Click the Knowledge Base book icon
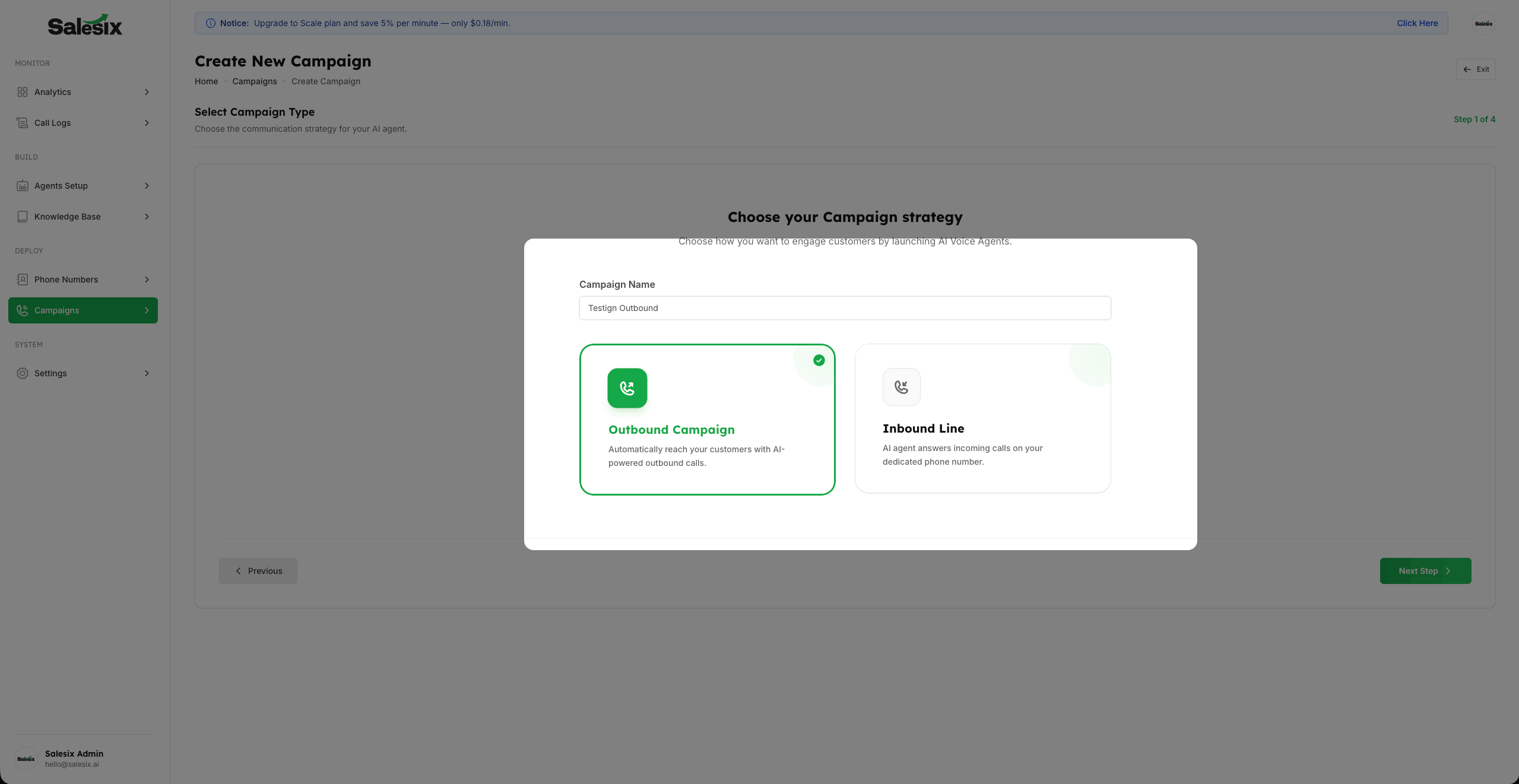Image resolution: width=1519 pixels, height=784 pixels. pos(23,217)
